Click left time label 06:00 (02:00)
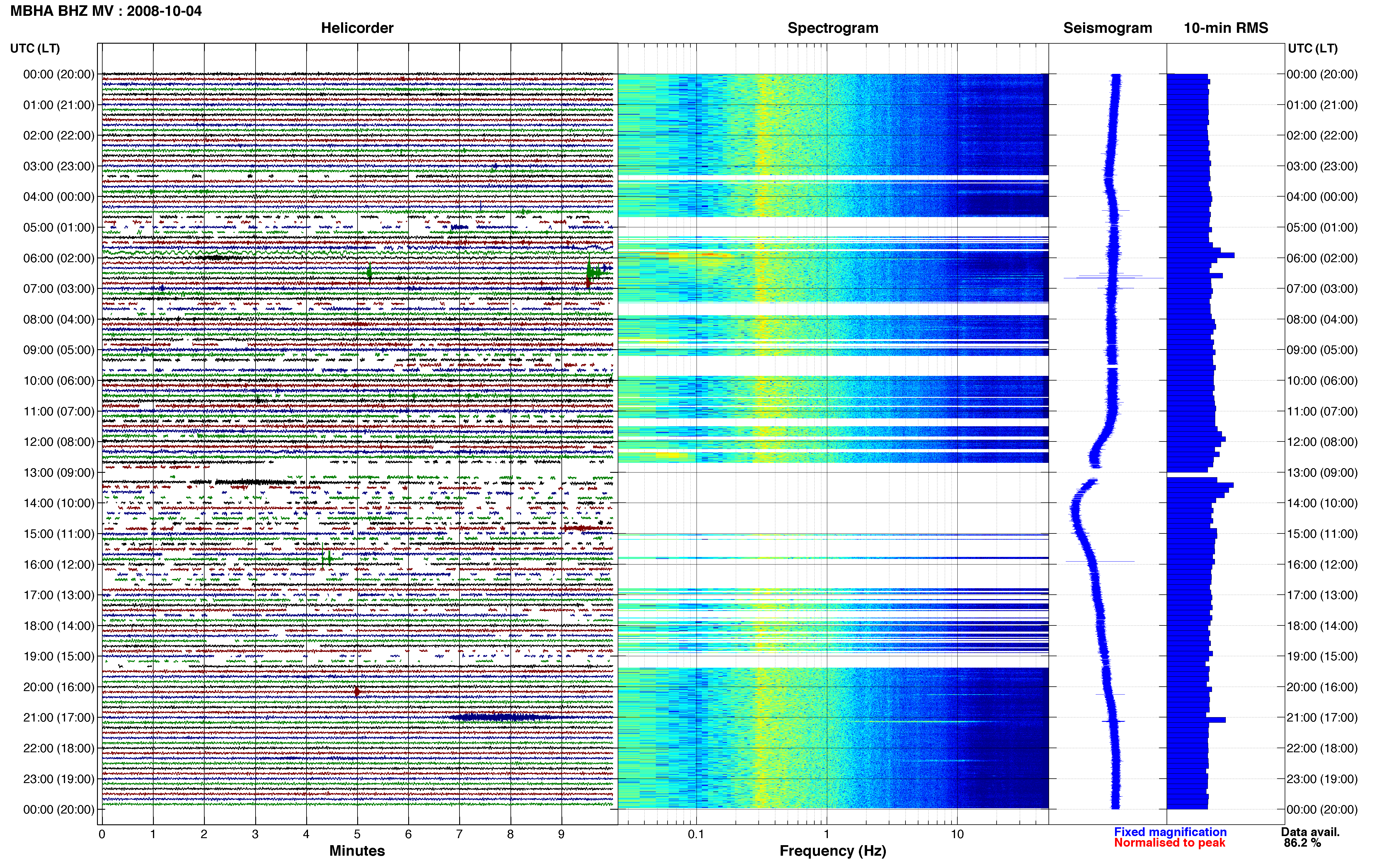The image size is (1389, 868). (x=59, y=258)
